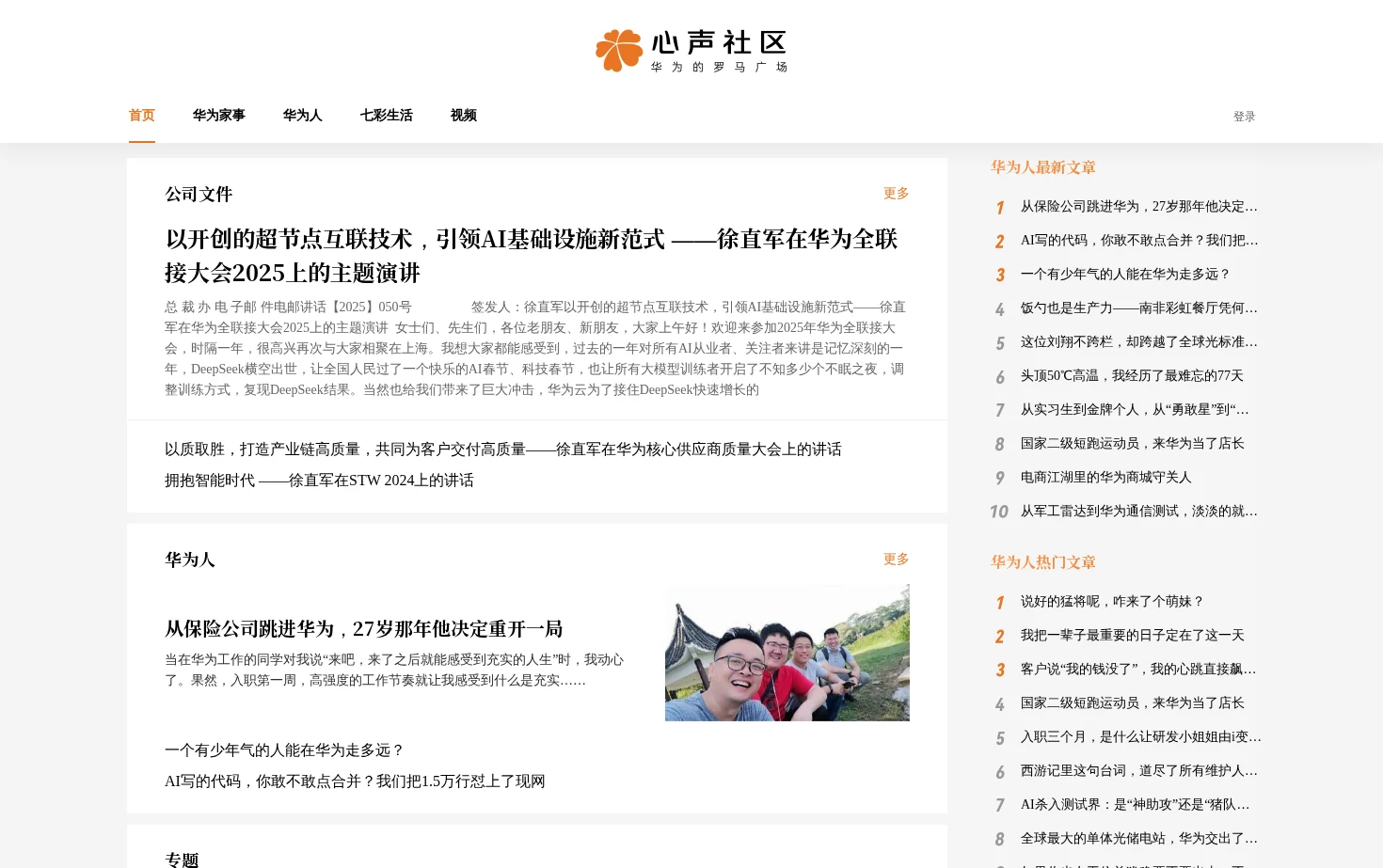Go to the 华为人 navigation tab
The width and height of the screenshot is (1383, 868).
coord(303,116)
